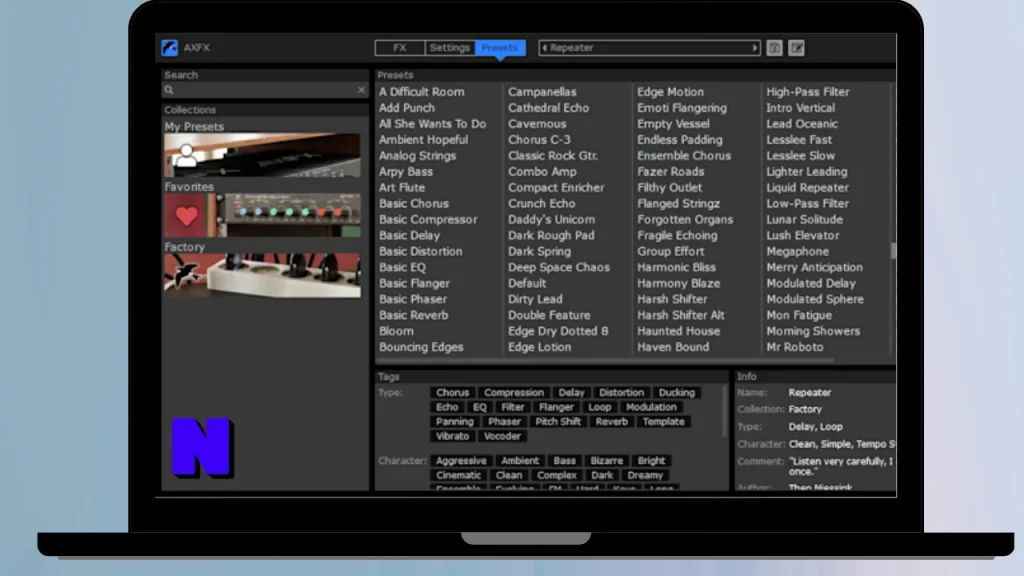This screenshot has height=576, width=1024.
Task: Select the 'A Difficult Room' preset
Action: tap(422, 92)
